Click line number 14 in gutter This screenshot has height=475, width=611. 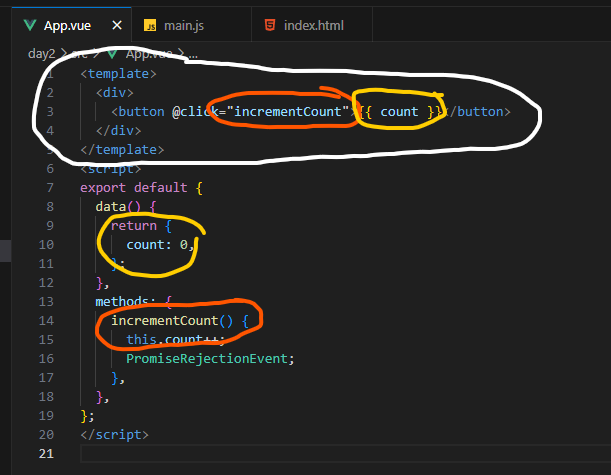46,321
